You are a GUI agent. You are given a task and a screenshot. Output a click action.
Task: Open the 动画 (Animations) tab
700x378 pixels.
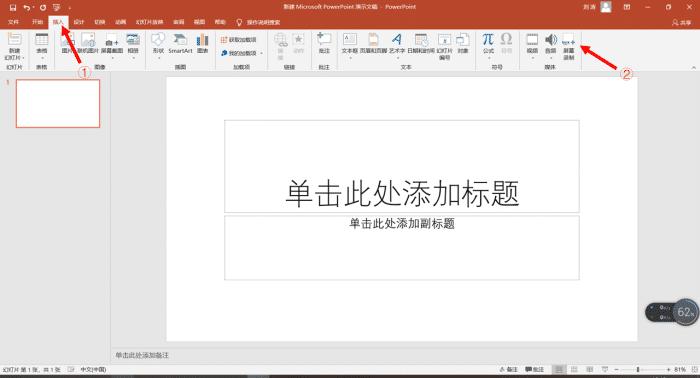121,22
